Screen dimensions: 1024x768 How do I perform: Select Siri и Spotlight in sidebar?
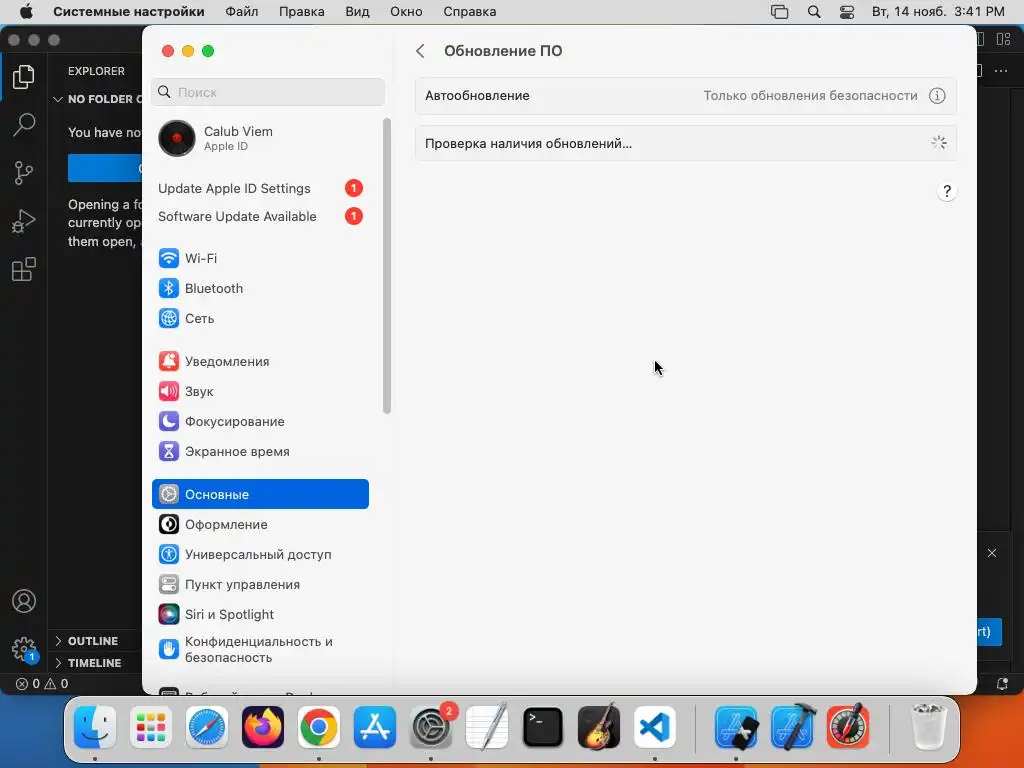[260, 615]
